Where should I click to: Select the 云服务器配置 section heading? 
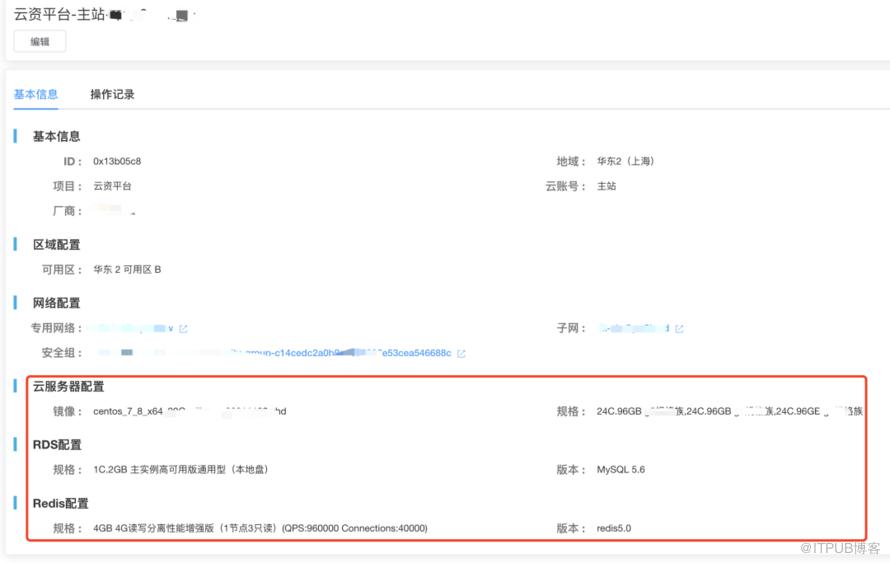(68, 386)
